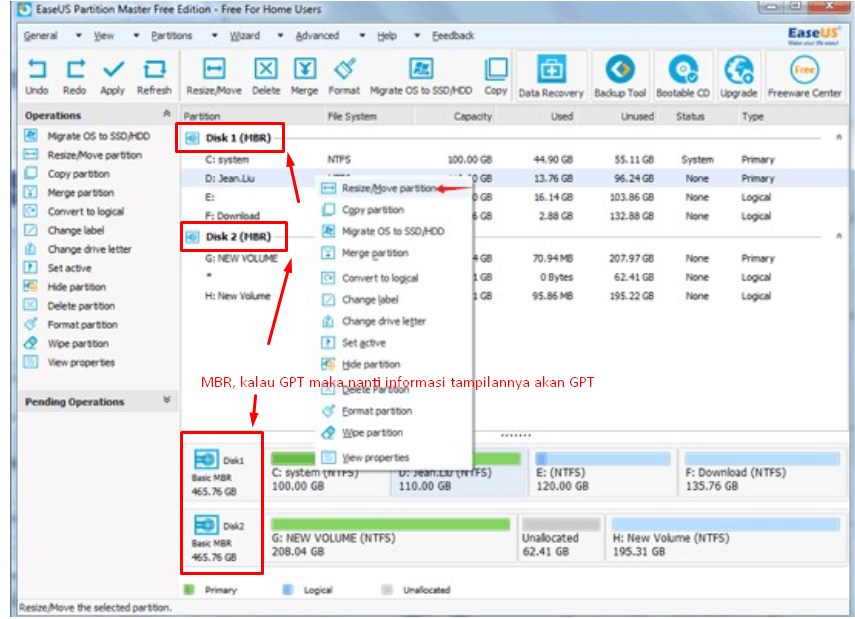Select the G: NEW VOLUME partition row
This screenshot has height=619, width=855.
pos(514,258)
